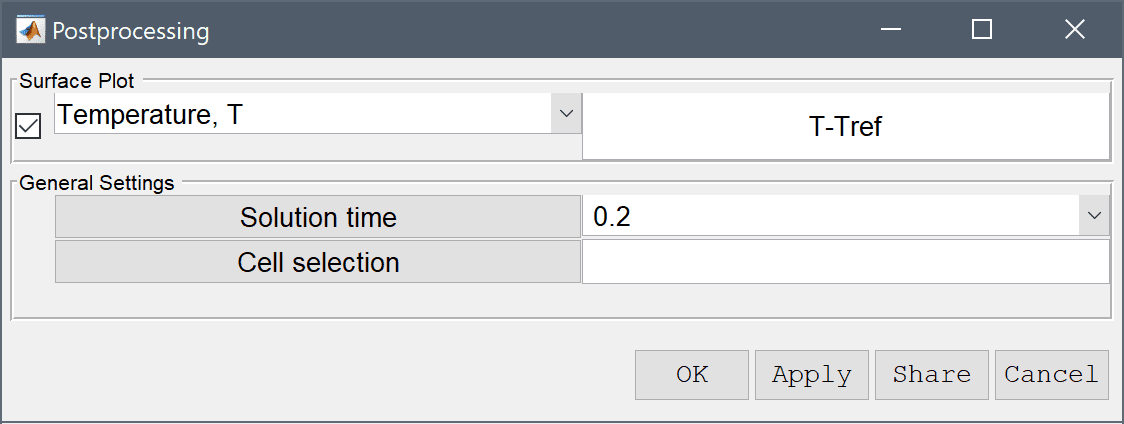This screenshot has height=424, width=1124.
Task: Minimize the Postprocessing window
Action: pyautogui.click(x=891, y=29)
